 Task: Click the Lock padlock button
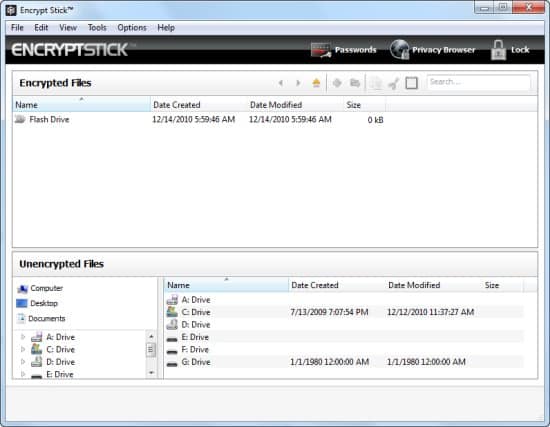click(x=510, y=50)
